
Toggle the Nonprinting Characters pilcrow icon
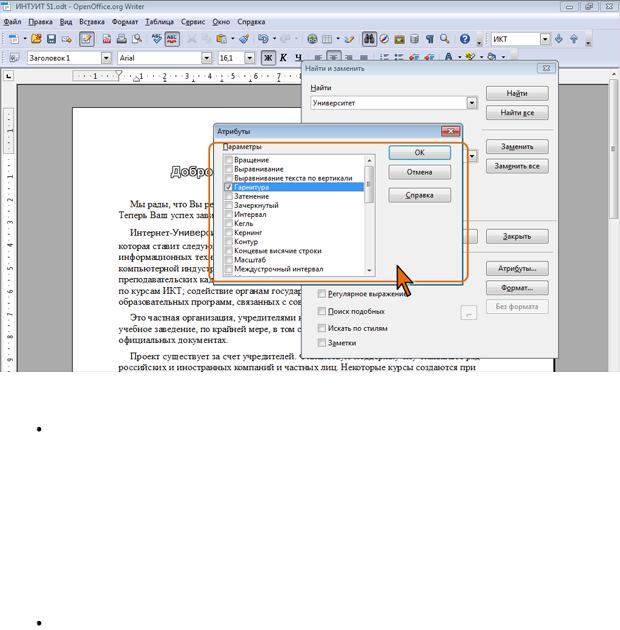coord(430,39)
